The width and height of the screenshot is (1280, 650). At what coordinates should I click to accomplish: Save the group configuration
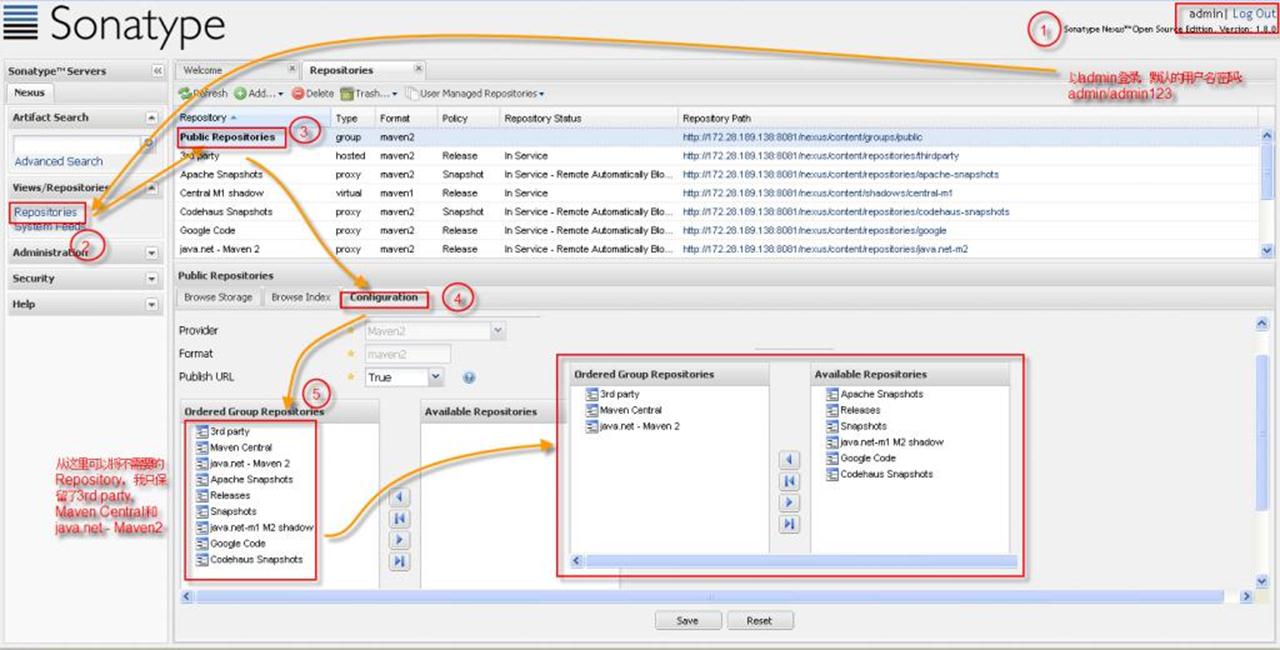coord(687,620)
